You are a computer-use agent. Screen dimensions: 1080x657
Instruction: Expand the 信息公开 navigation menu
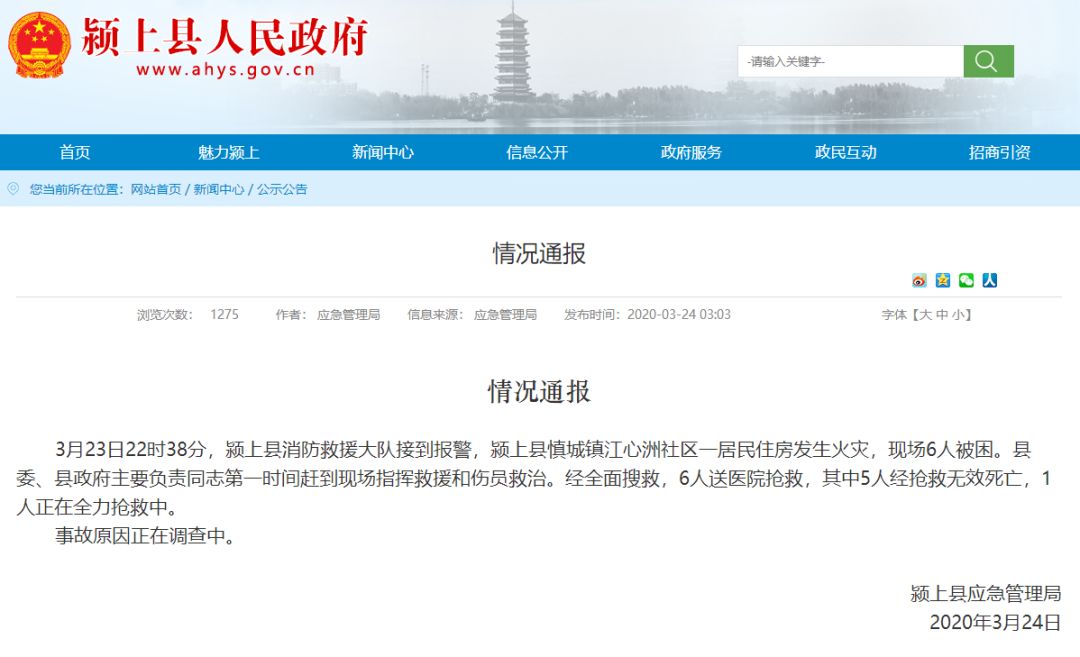(537, 152)
